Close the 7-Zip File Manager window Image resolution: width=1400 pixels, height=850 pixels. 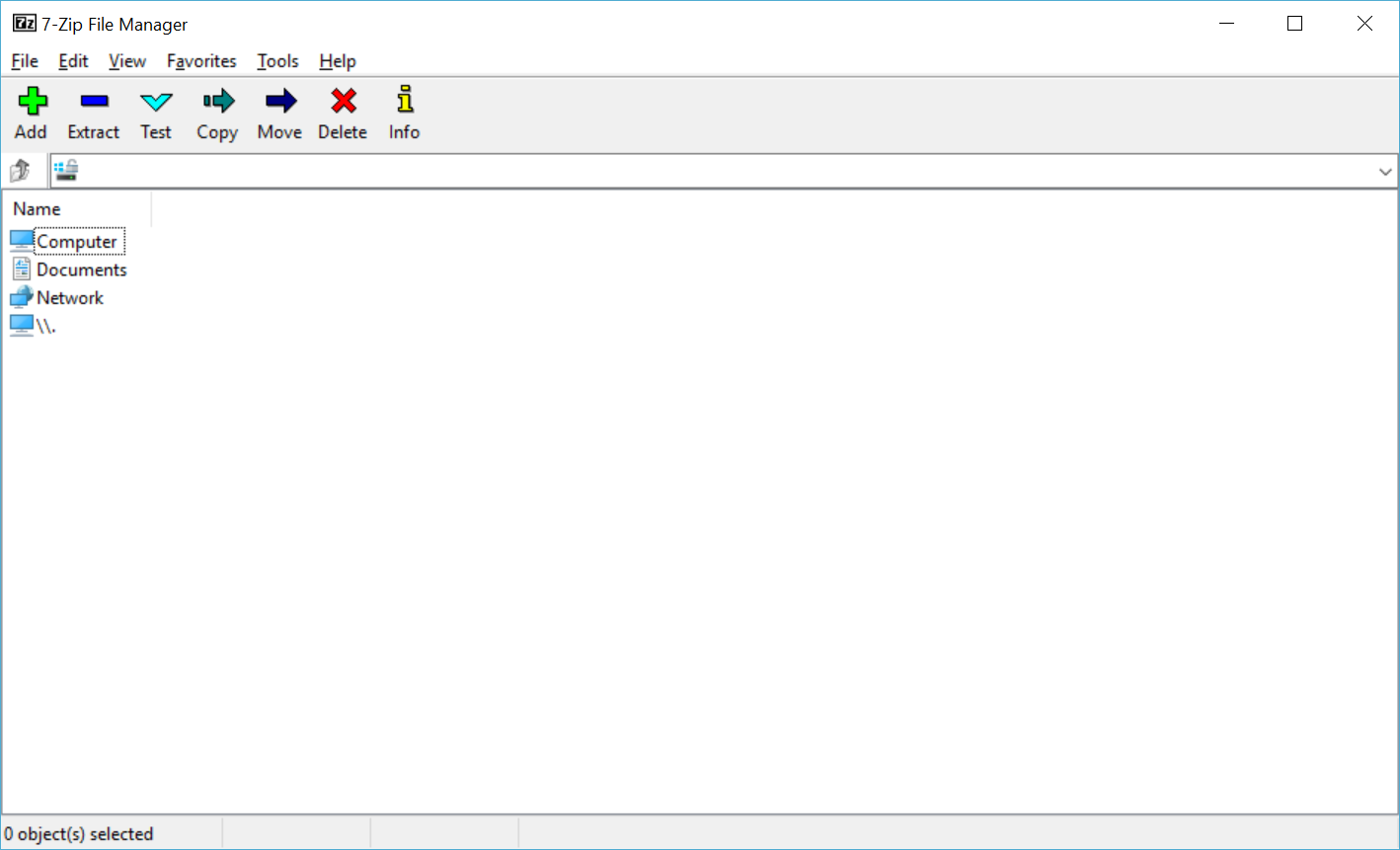click(1364, 24)
